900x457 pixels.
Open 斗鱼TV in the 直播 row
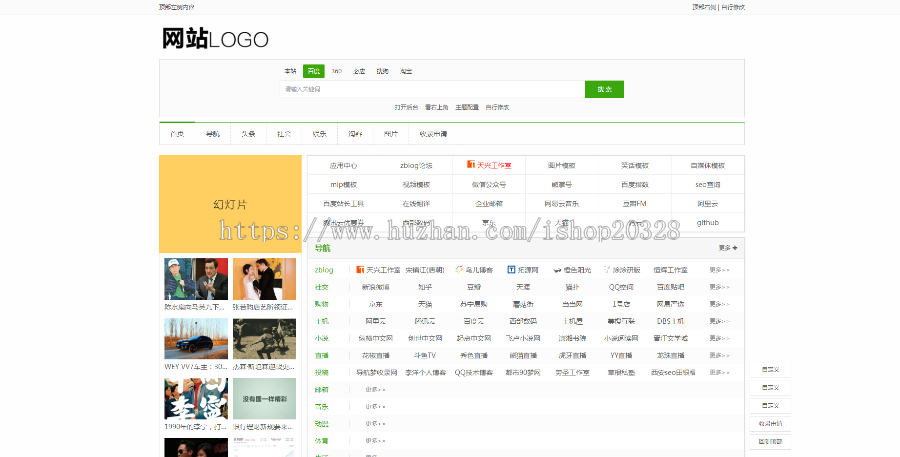[425, 355]
